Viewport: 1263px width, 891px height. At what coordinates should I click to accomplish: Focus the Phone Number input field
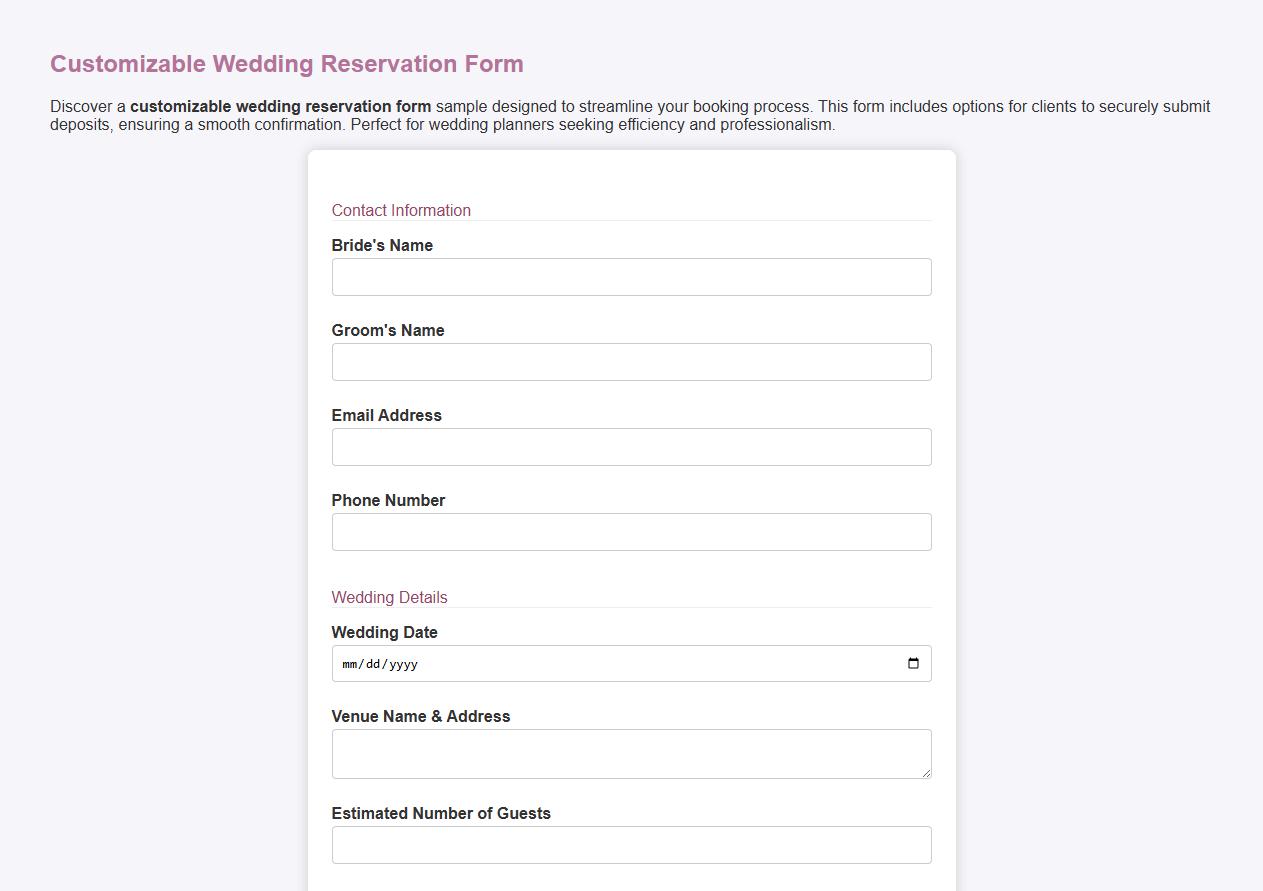(631, 532)
